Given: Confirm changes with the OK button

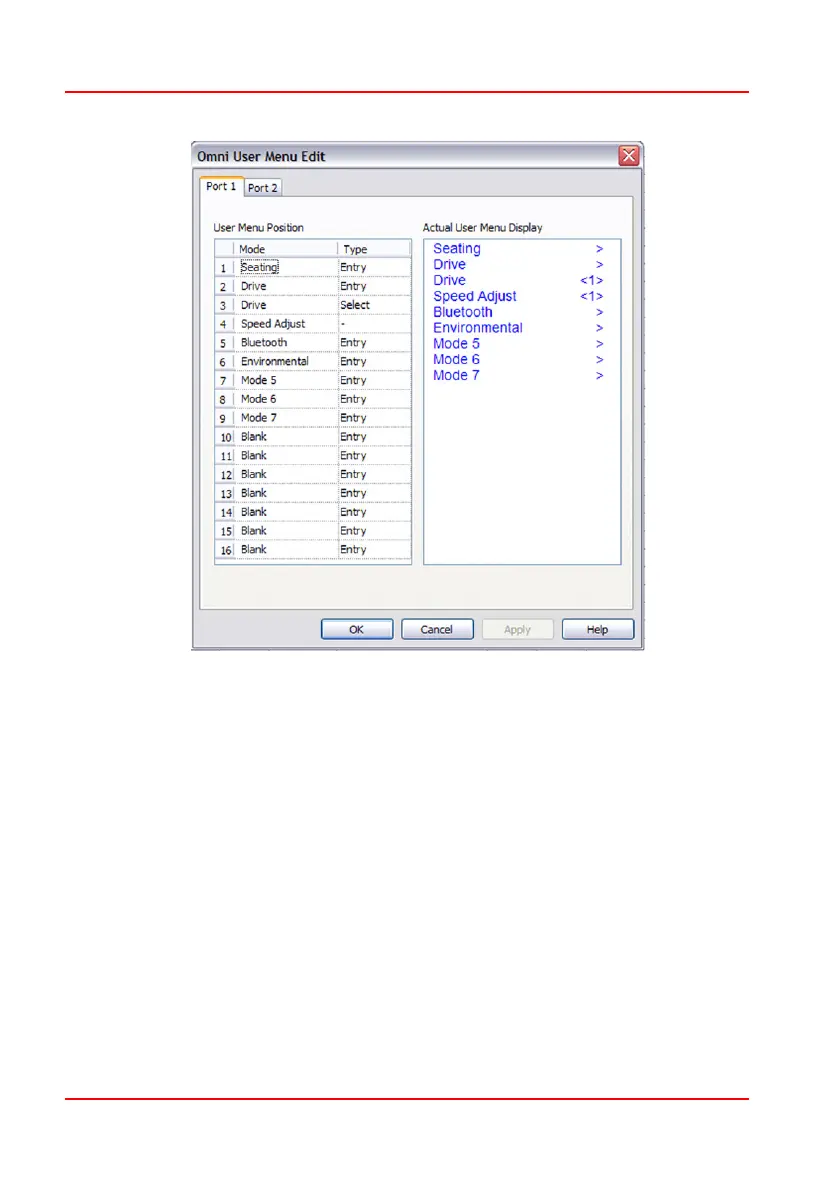Looking at the screenshot, I should (357, 629).
